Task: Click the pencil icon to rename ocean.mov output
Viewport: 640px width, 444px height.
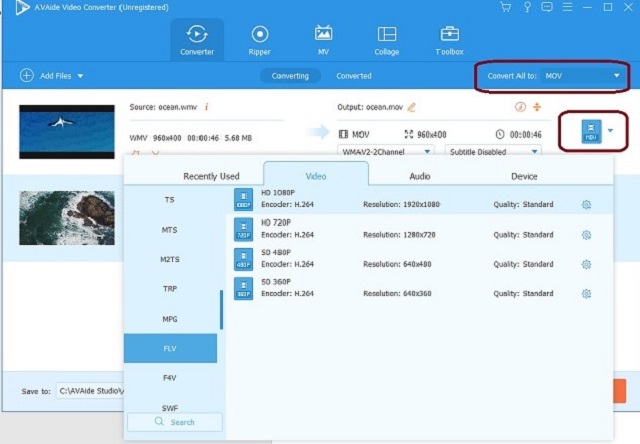Action: (x=412, y=107)
